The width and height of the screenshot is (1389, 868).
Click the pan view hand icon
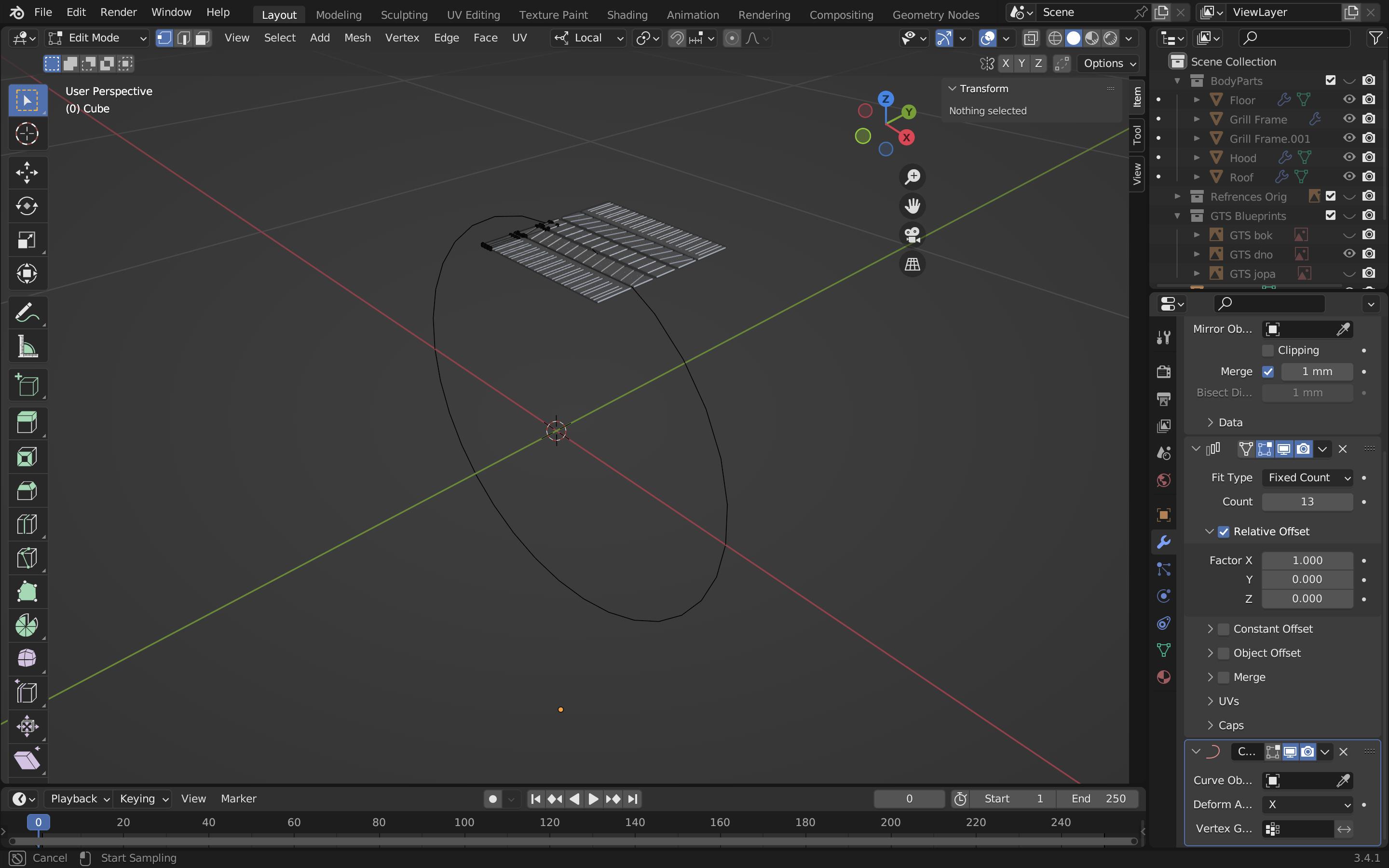tap(912, 206)
